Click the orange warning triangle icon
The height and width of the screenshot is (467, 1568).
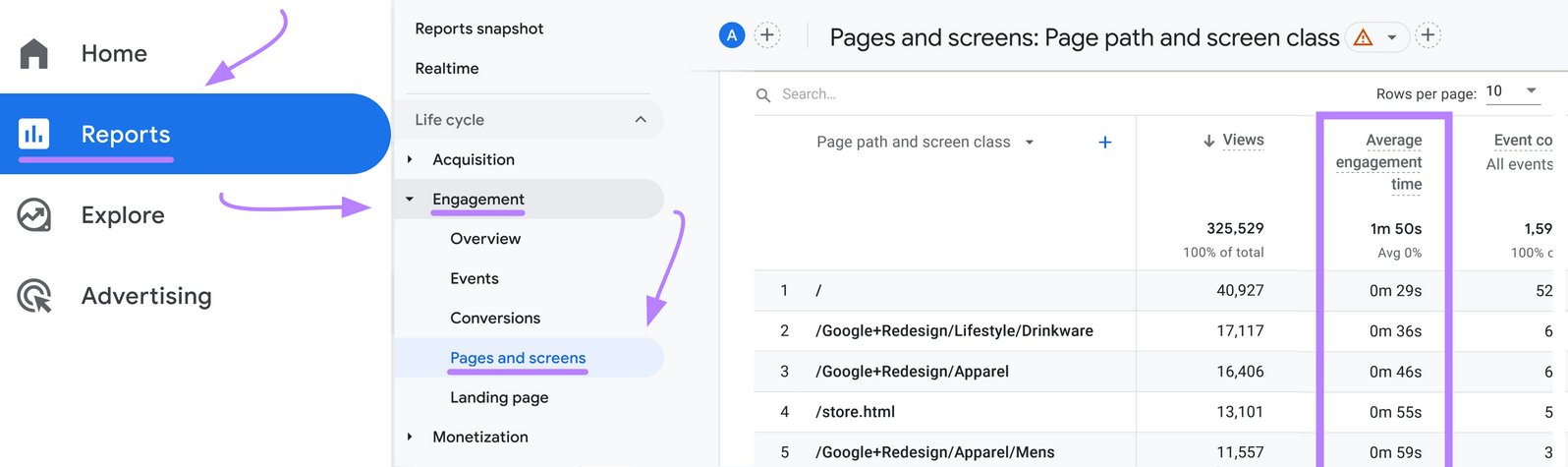pos(1363,37)
